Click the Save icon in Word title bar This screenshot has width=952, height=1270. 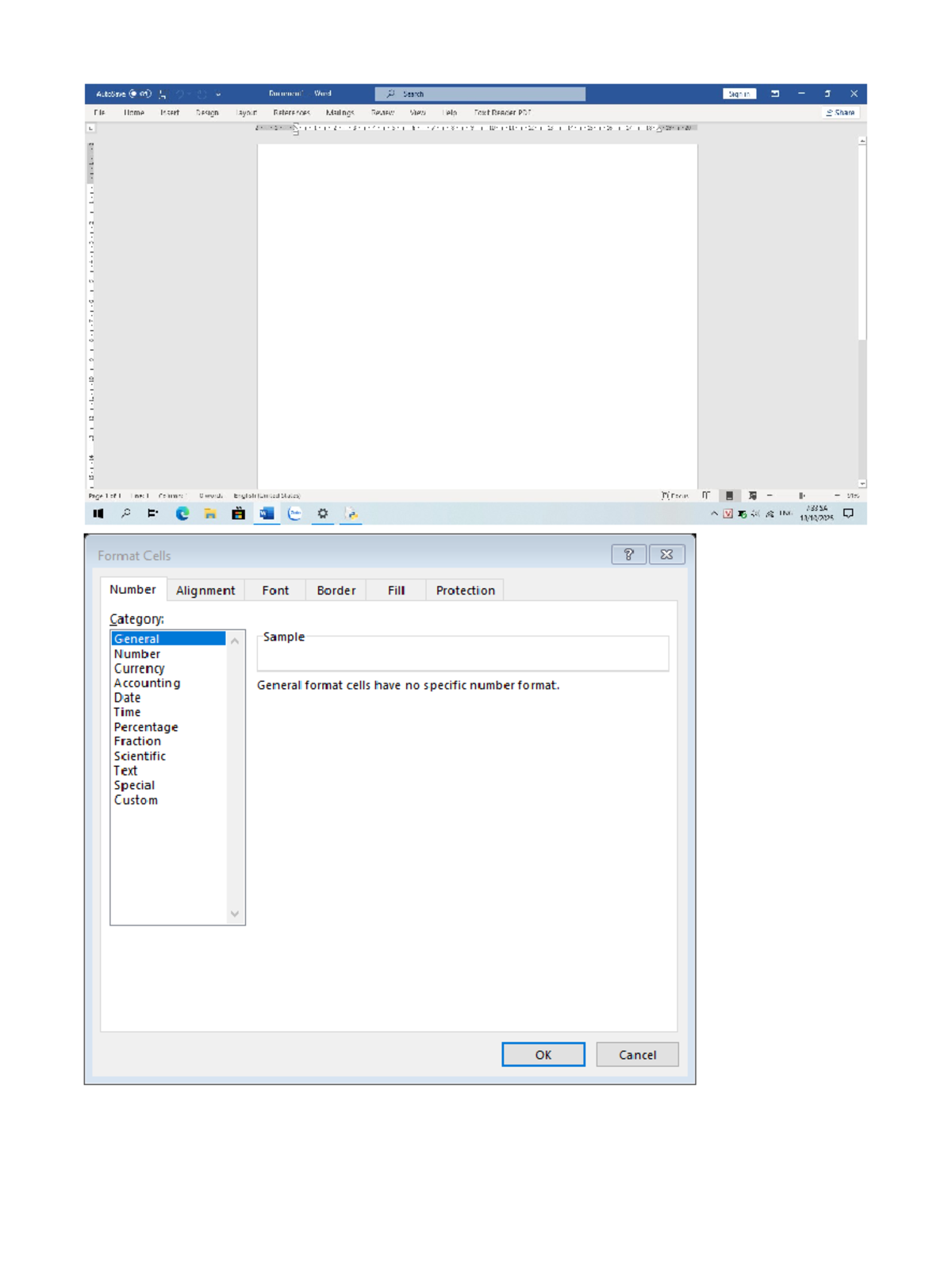pyautogui.click(x=163, y=94)
